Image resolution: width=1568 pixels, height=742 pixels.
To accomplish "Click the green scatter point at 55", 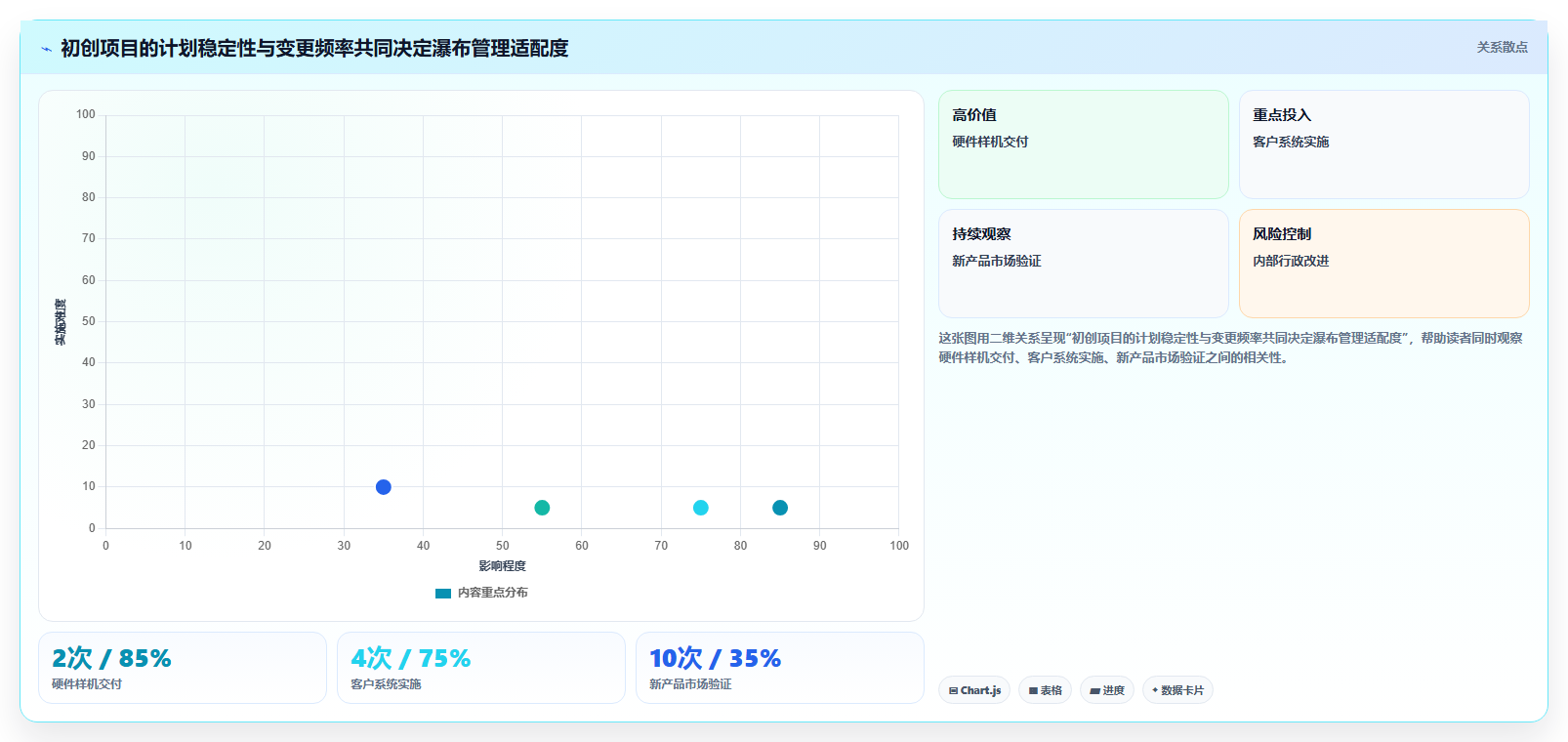I will (542, 508).
